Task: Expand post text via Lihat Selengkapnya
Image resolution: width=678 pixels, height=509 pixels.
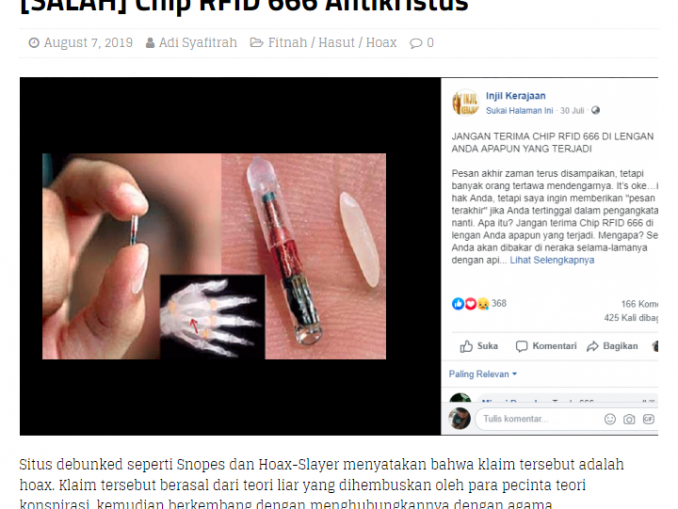Action: click(x=552, y=260)
